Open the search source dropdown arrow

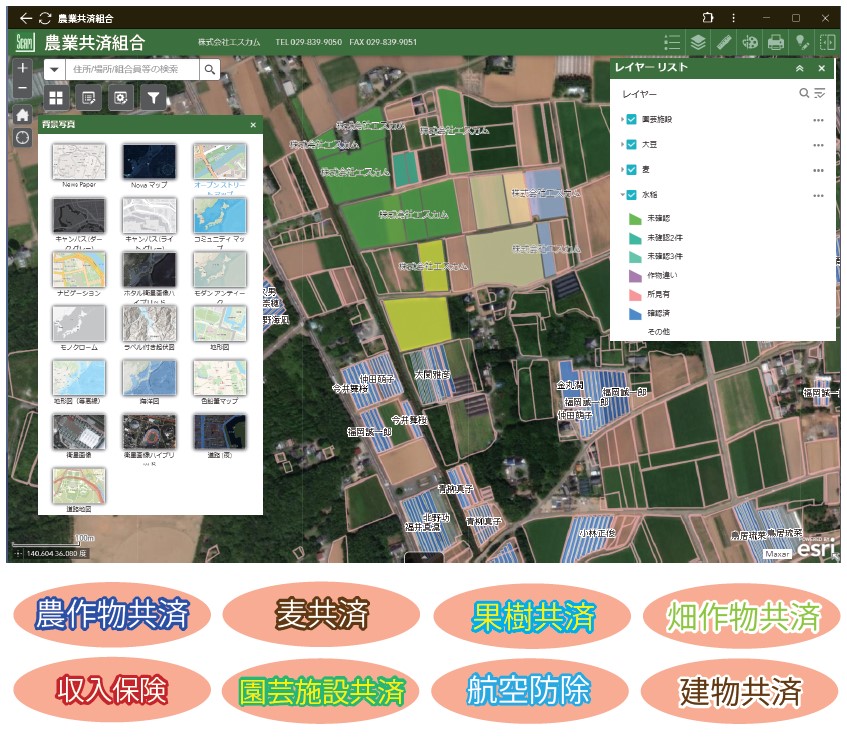pos(52,69)
